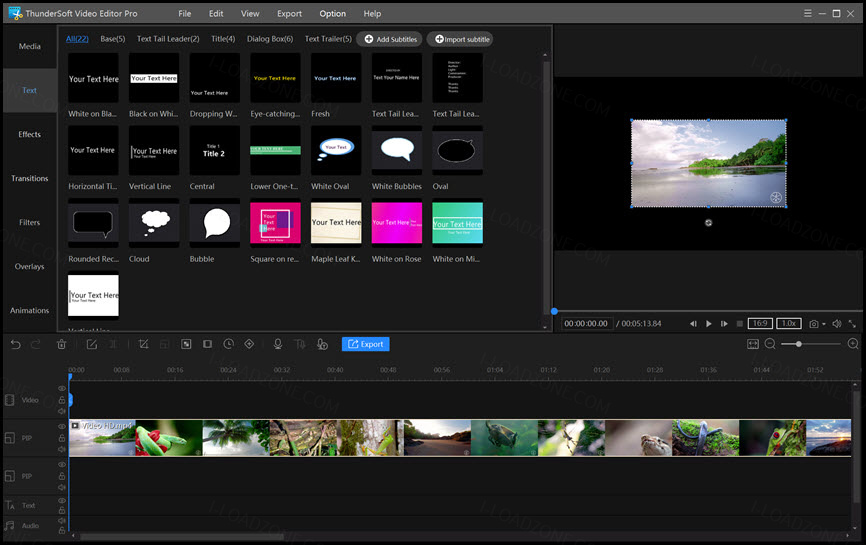Adjust the timeline zoom slider handle
This screenshot has height=545, width=866.
tap(799, 344)
